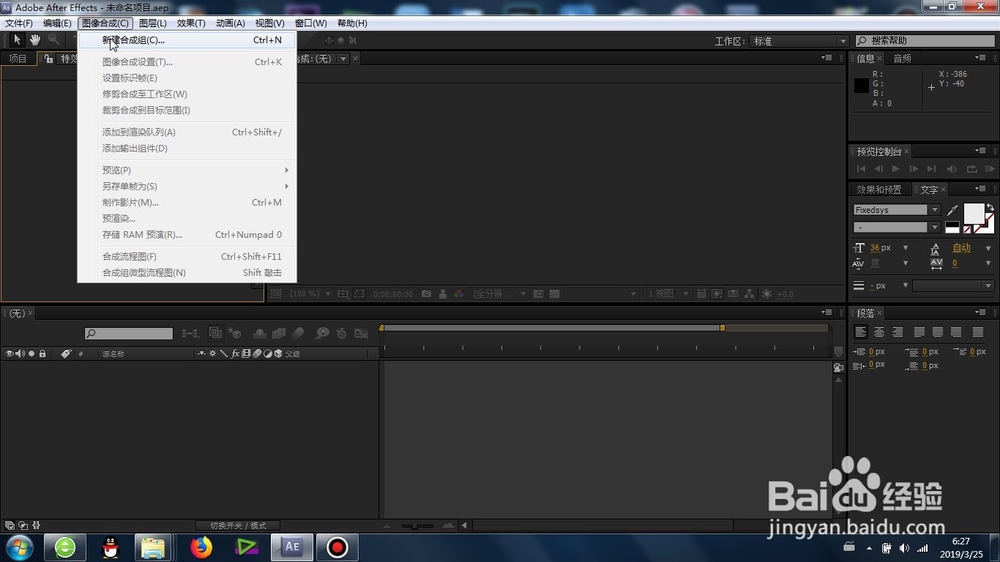Click the show channel color icon in viewer
Screen dimensions: 1000x562
pos(459,293)
